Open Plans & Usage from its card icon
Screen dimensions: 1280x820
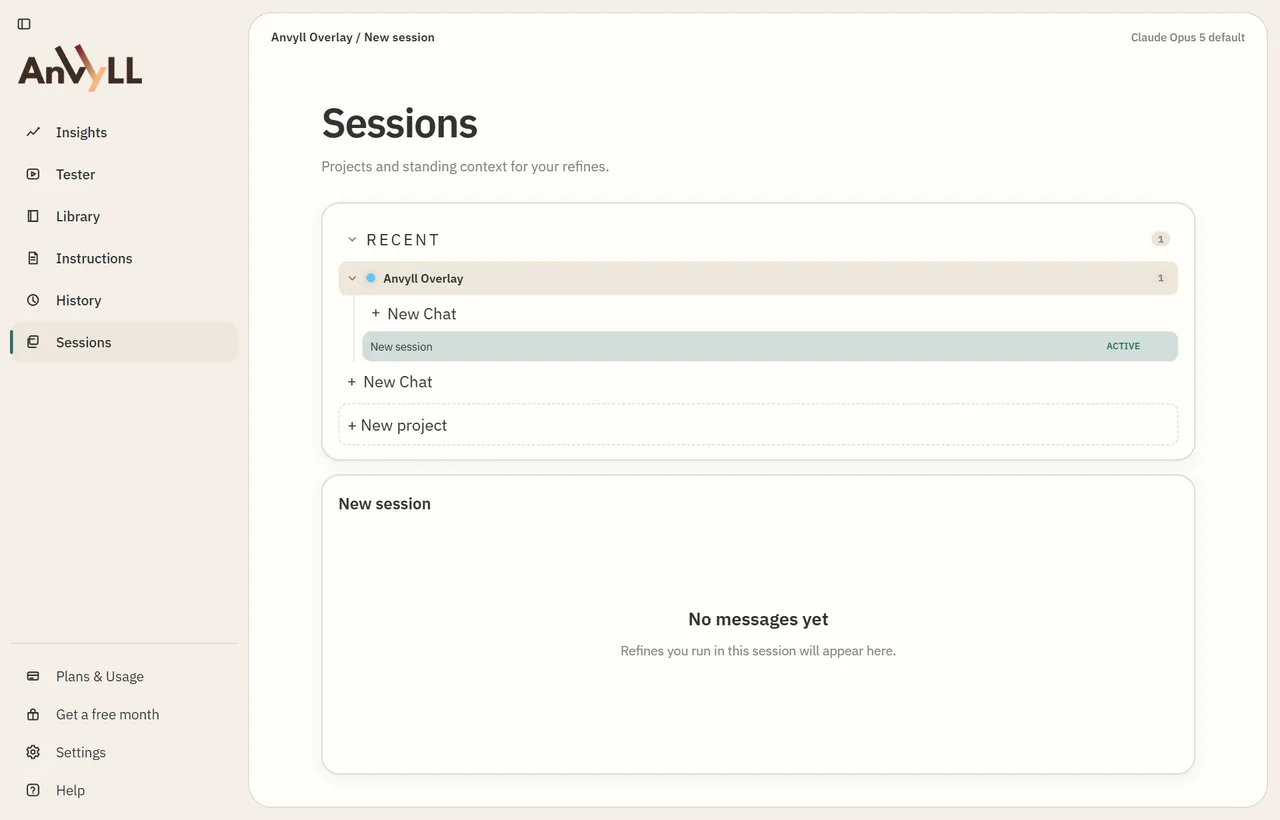tap(33, 676)
